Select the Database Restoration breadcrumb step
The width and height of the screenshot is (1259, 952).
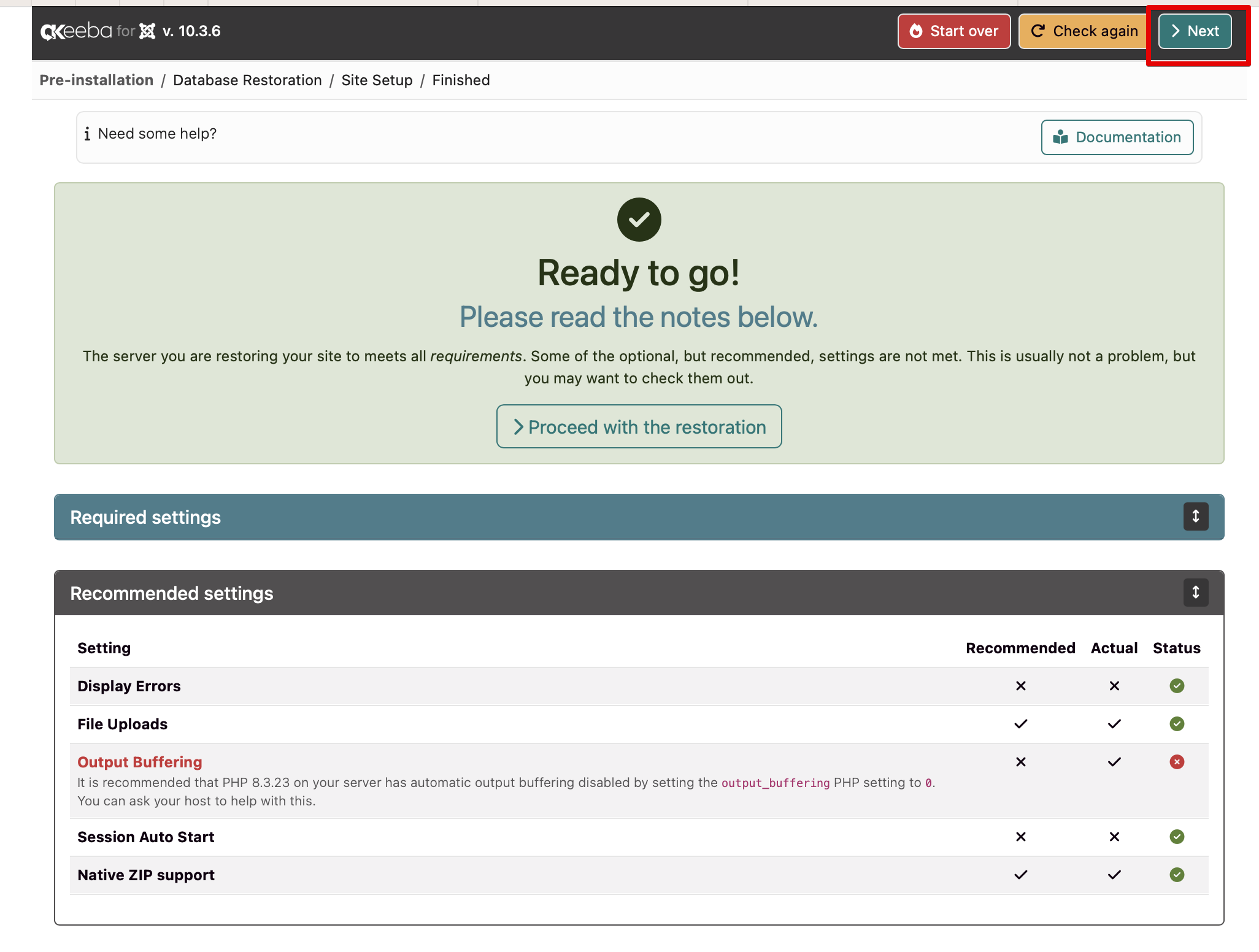(x=247, y=80)
